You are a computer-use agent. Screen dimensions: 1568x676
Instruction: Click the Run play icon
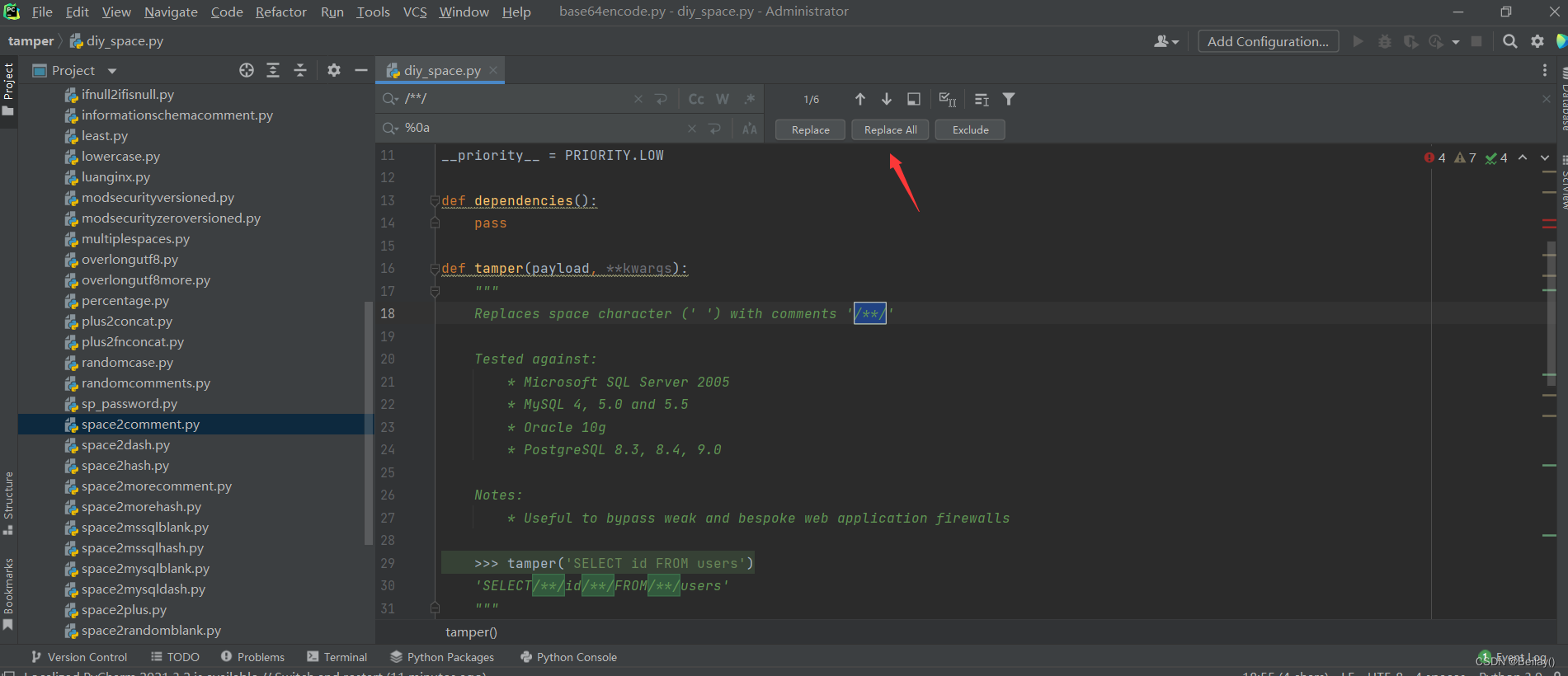coord(1358,41)
